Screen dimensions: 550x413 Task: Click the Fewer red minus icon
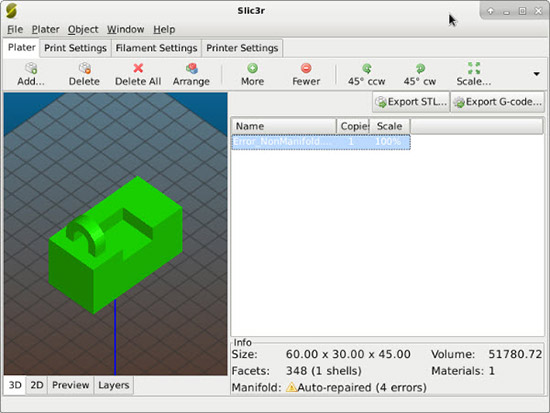pyautogui.click(x=306, y=68)
